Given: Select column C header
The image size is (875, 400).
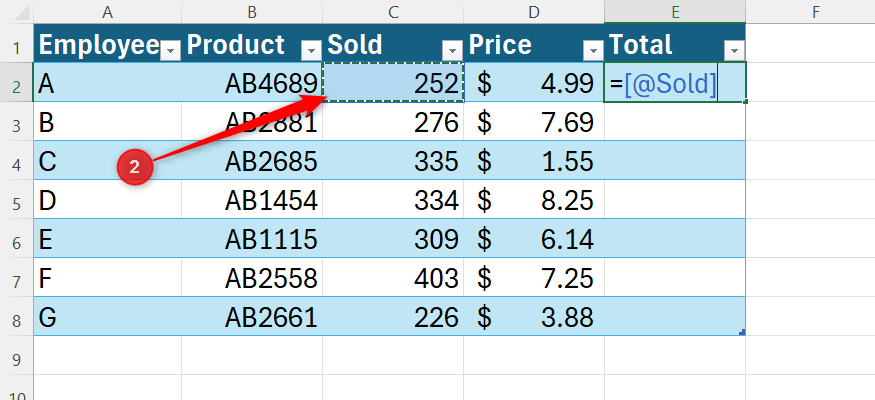Looking at the screenshot, I should tap(393, 12).
